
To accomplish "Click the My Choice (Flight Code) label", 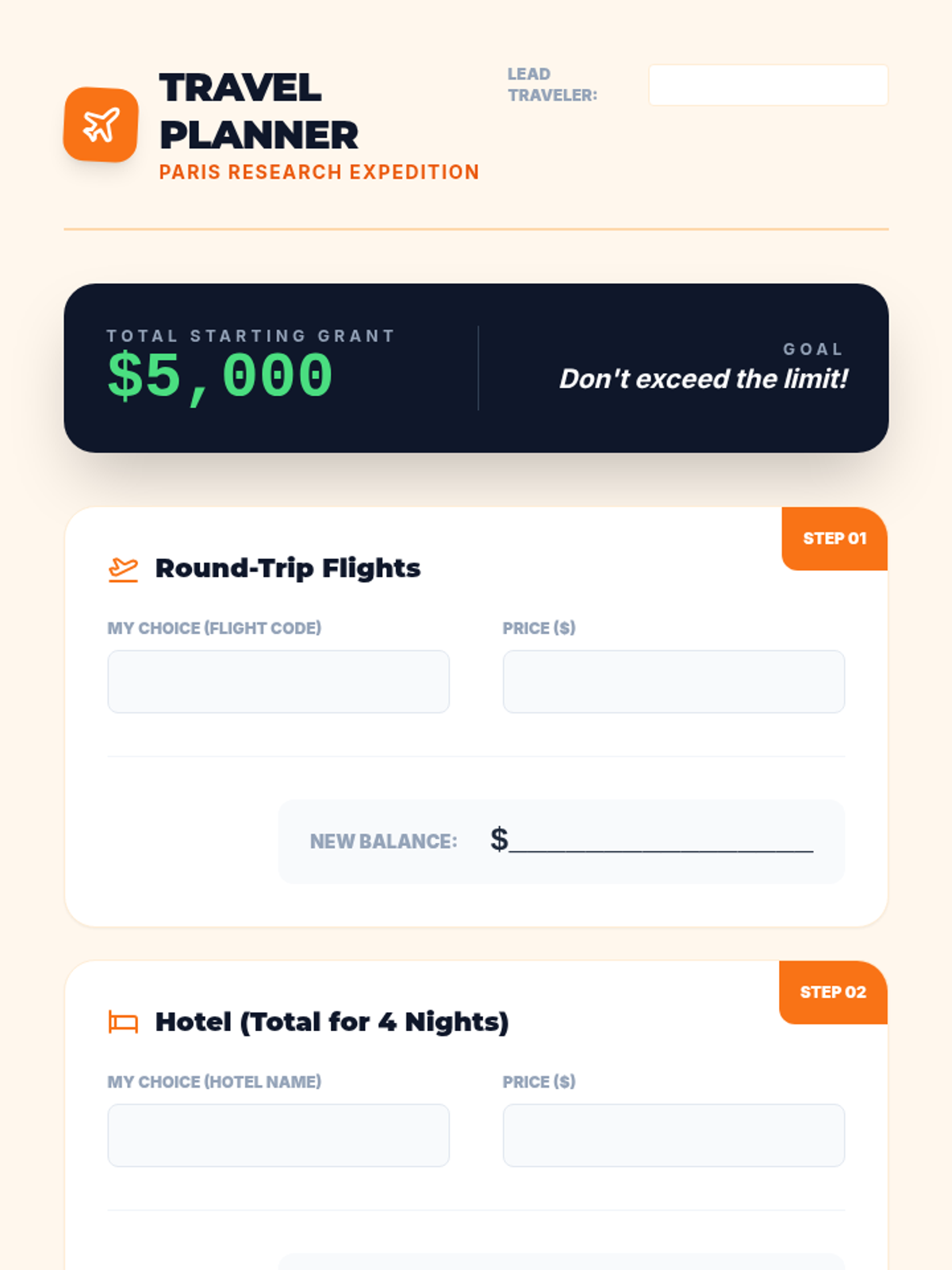I will click(x=214, y=628).
